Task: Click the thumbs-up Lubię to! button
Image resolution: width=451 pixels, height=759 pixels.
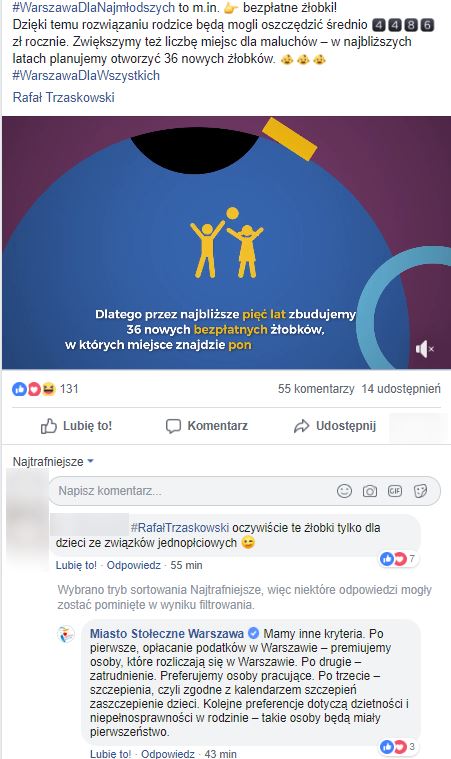Action: click(76, 426)
